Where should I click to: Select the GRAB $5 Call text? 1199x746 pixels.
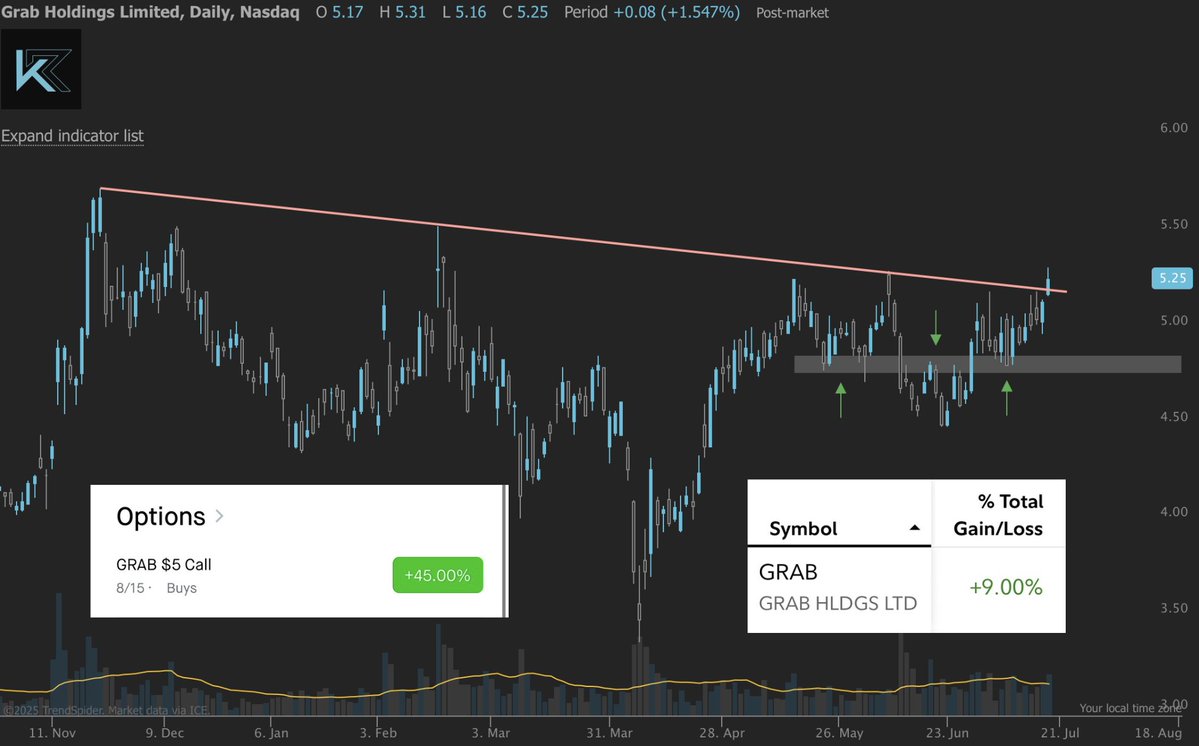(x=164, y=565)
